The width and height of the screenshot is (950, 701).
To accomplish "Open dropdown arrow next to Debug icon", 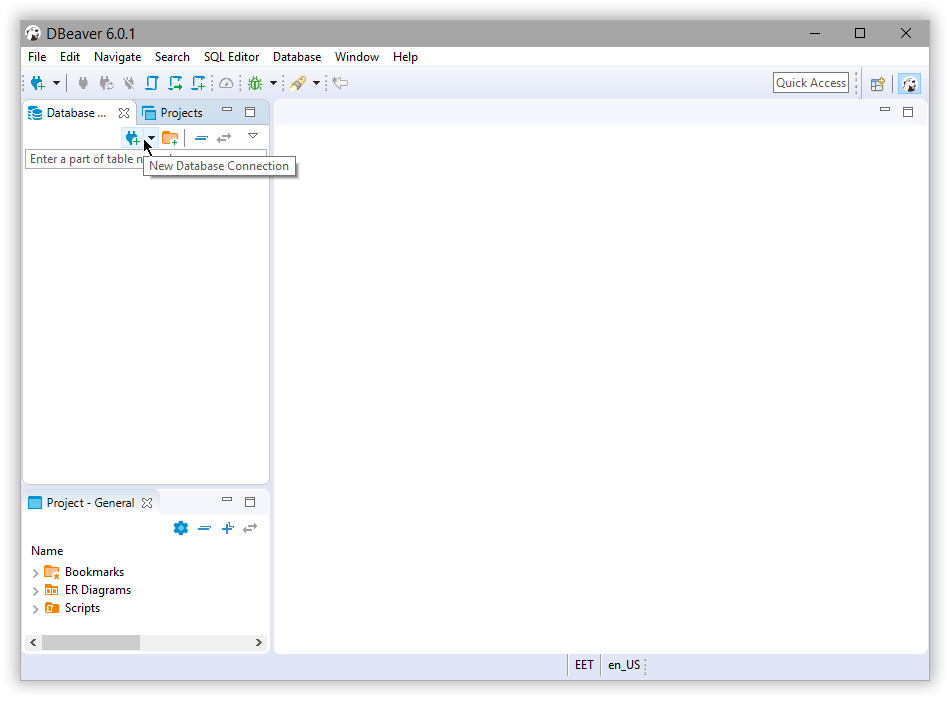I will (x=272, y=83).
